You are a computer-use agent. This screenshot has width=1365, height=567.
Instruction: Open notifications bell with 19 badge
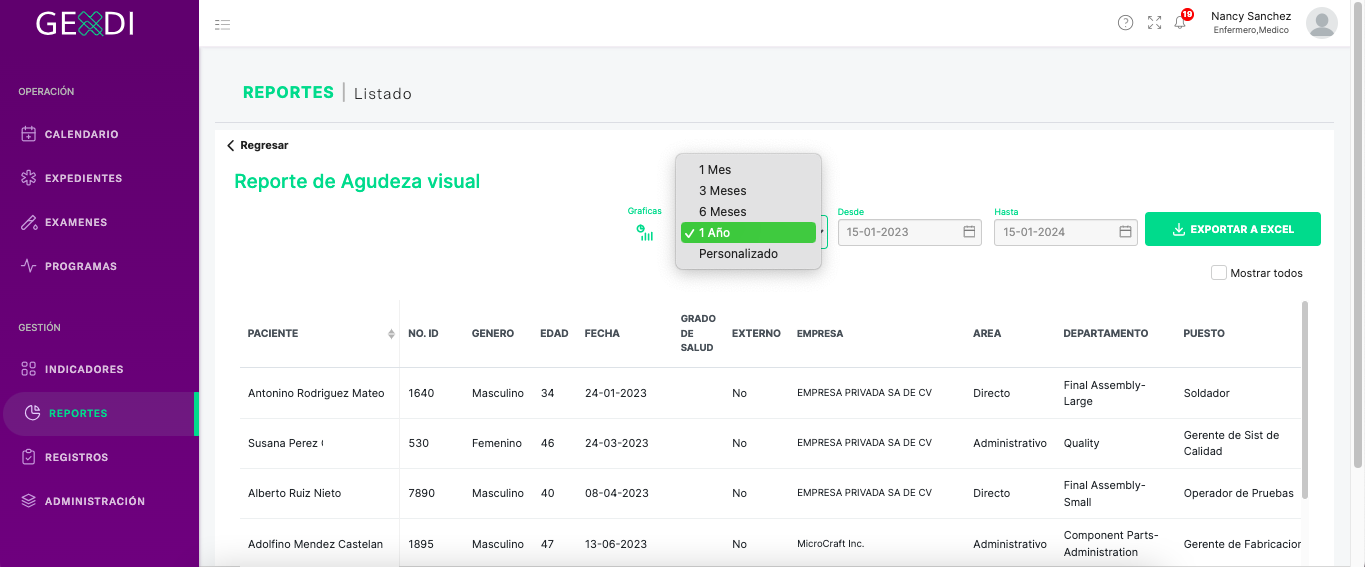[x=1181, y=21]
